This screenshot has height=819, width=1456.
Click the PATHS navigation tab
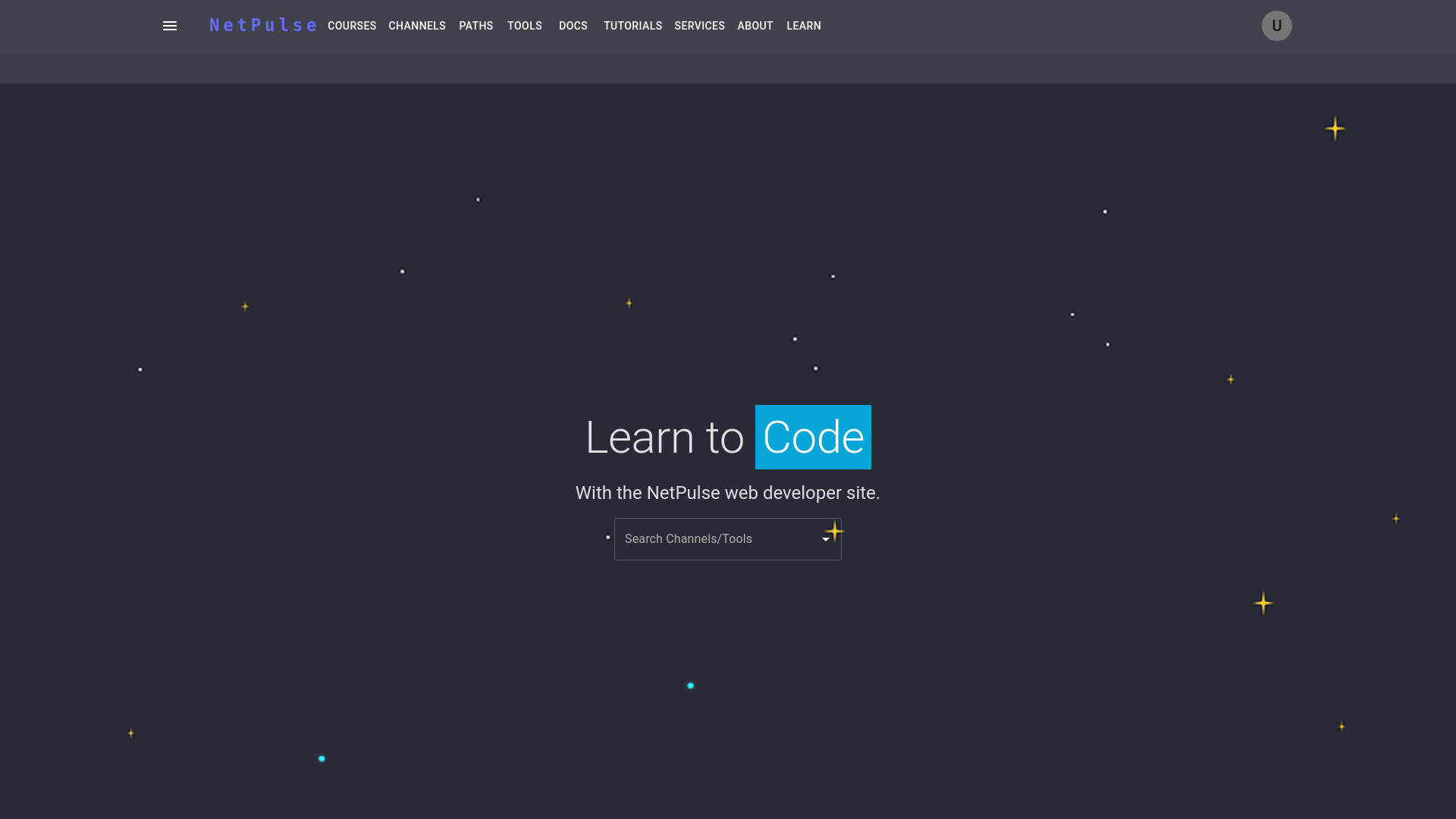point(476,26)
